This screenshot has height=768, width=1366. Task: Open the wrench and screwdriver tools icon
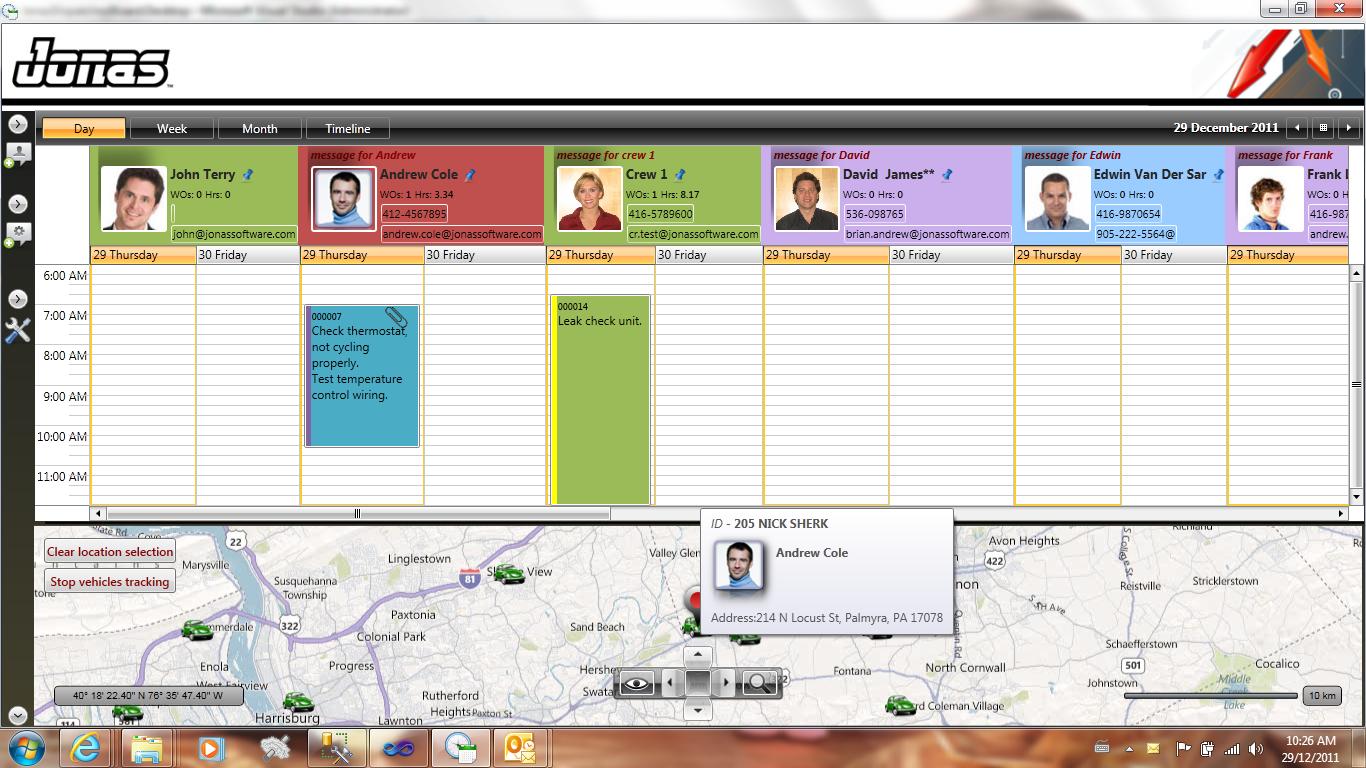(x=18, y=330)
